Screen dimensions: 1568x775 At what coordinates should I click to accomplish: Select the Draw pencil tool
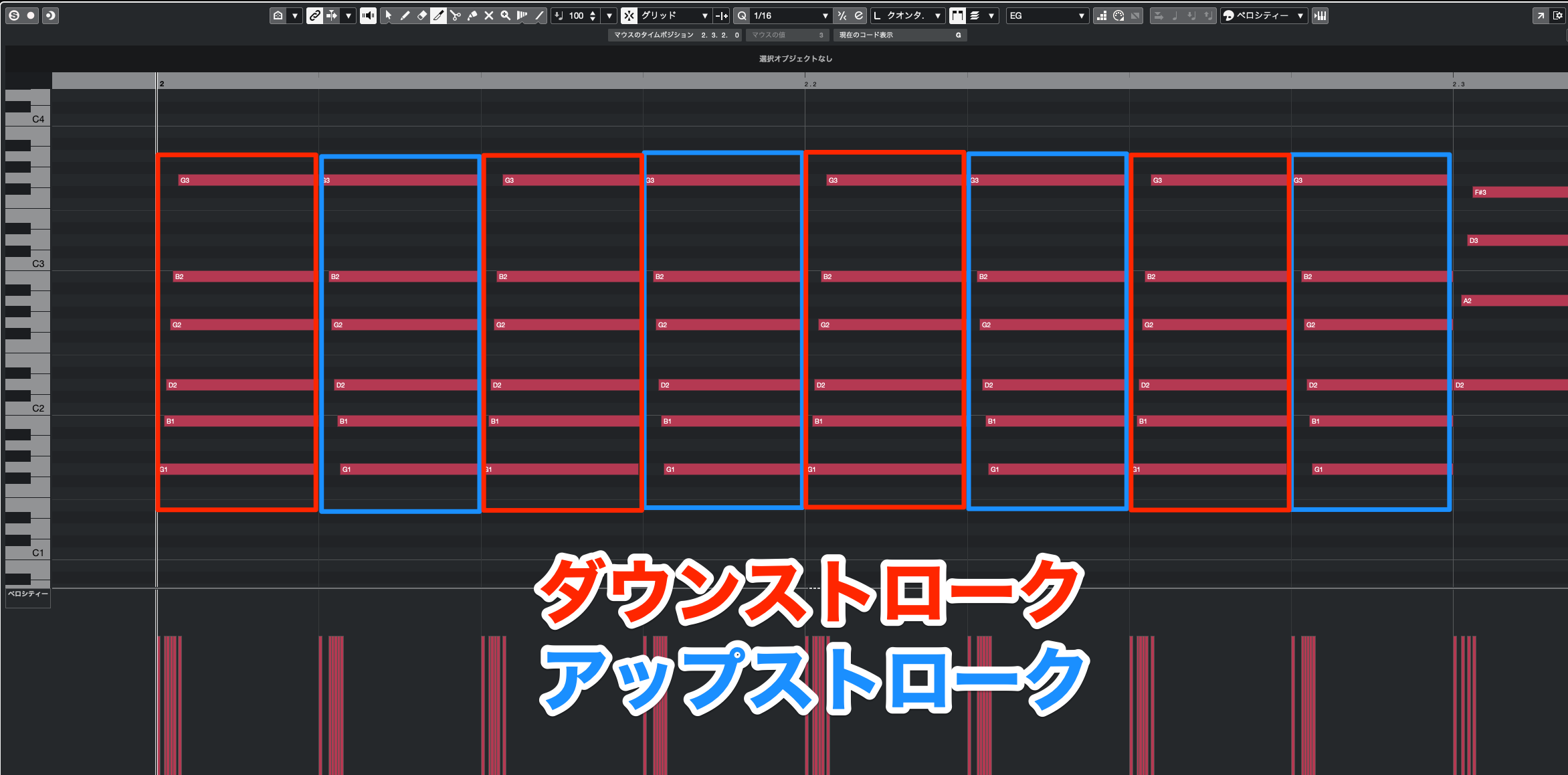pyautogui.click(x=405, y=15)
